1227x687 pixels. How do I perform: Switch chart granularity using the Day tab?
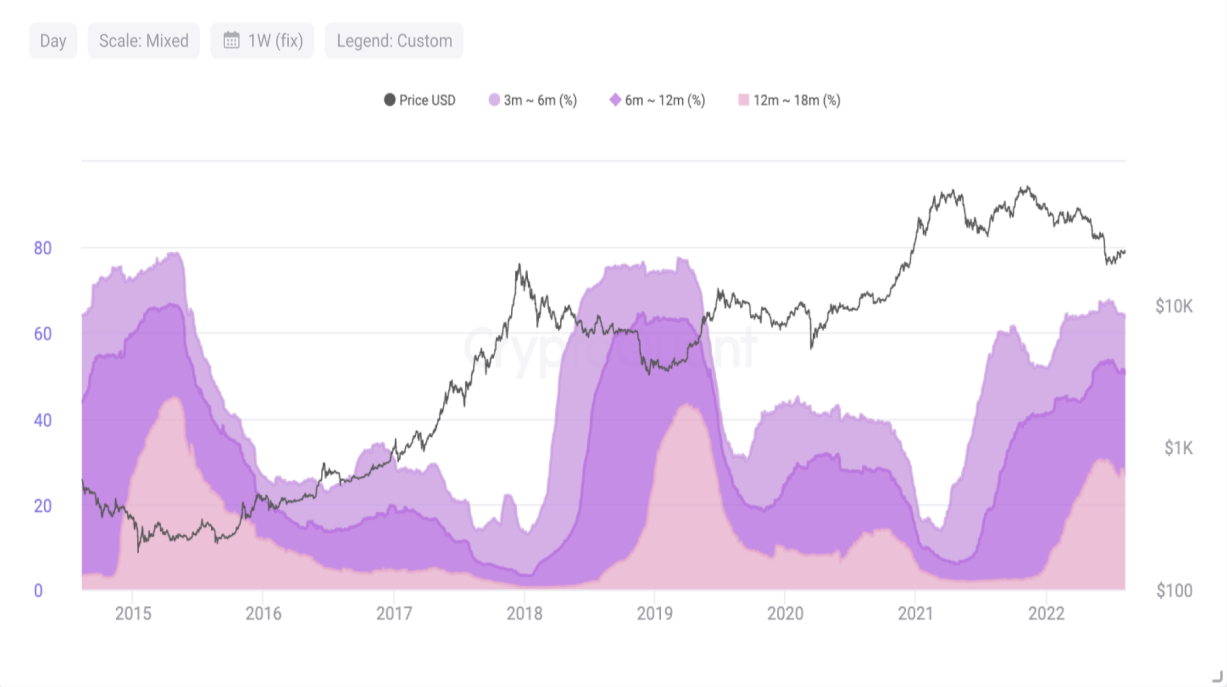point(52,40)
